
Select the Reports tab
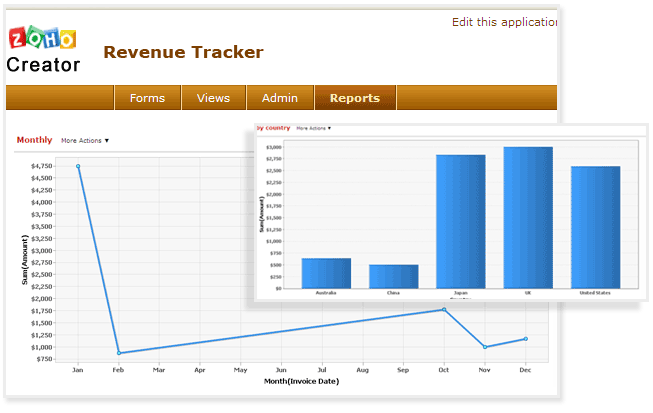(355, 98)
